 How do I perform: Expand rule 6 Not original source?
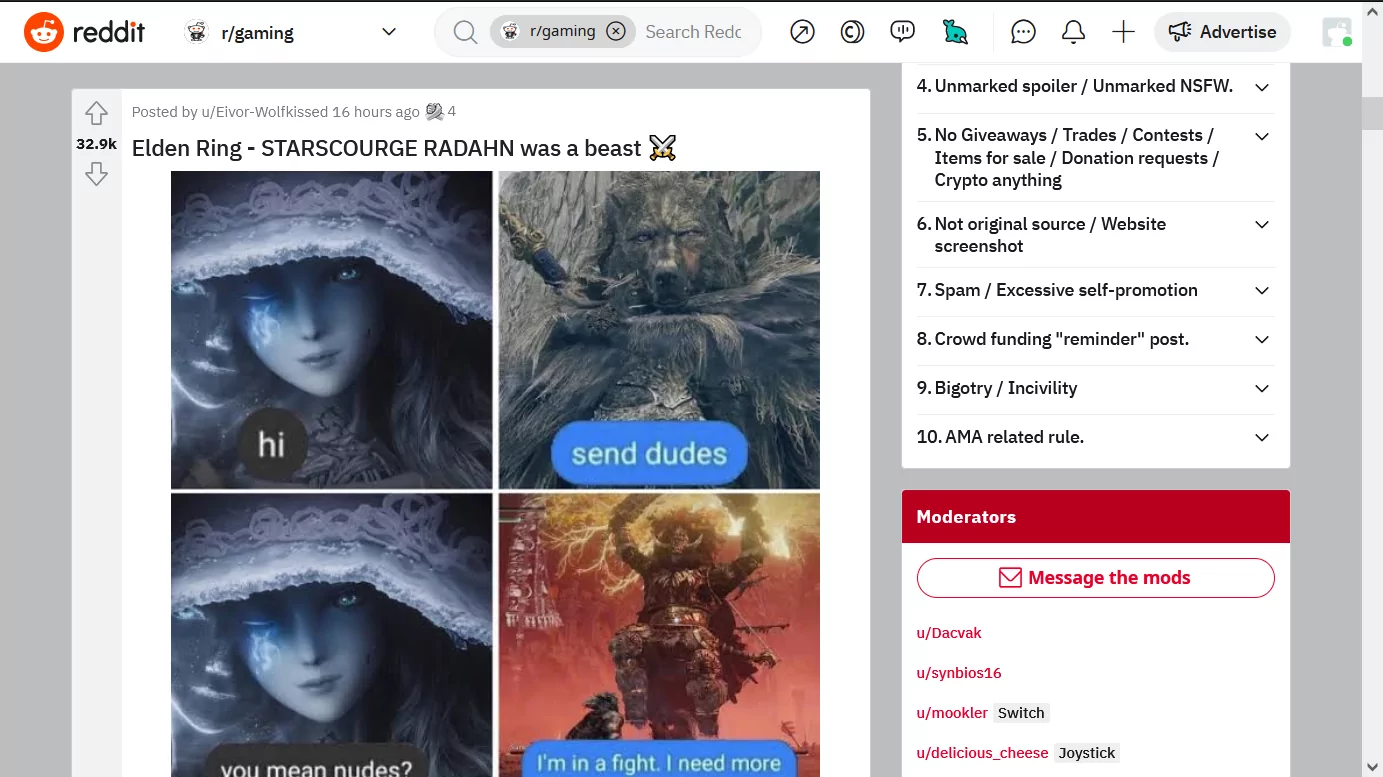tap(1096, 235)
